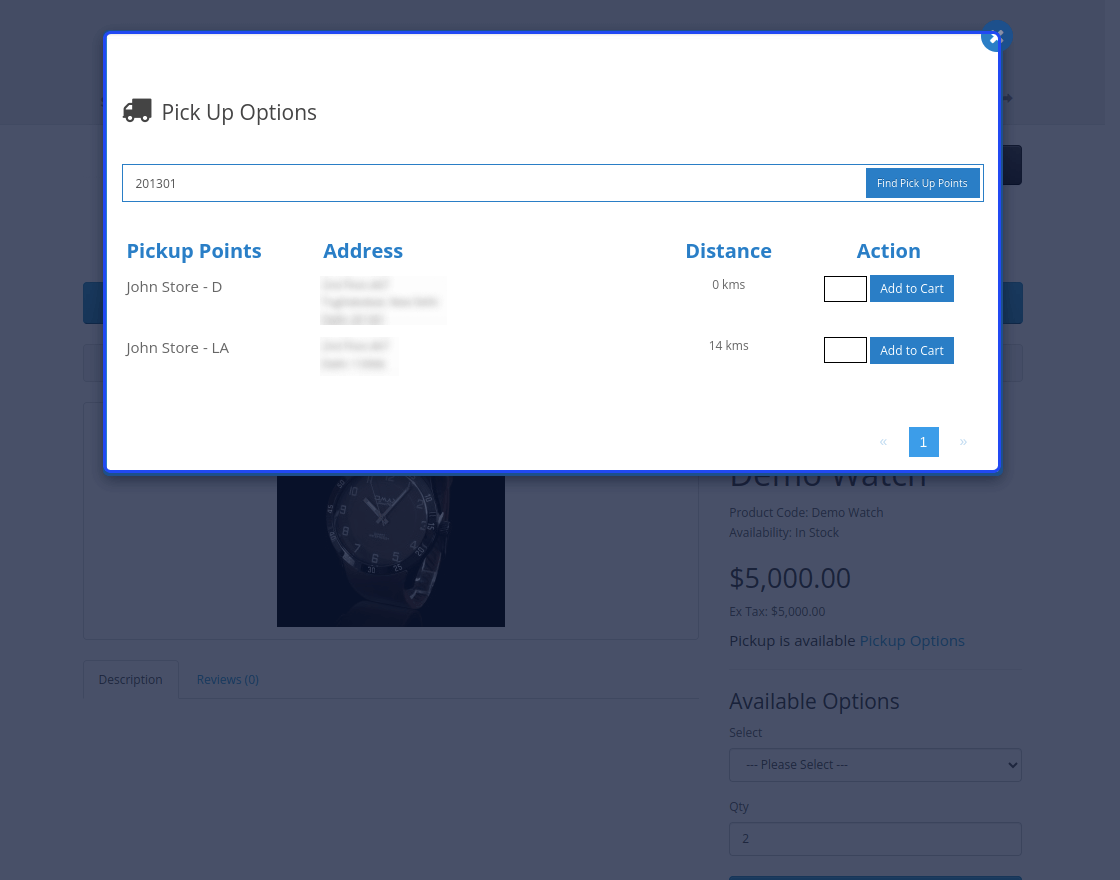Switch to the Reviews (0) tab

coord(227,679)
